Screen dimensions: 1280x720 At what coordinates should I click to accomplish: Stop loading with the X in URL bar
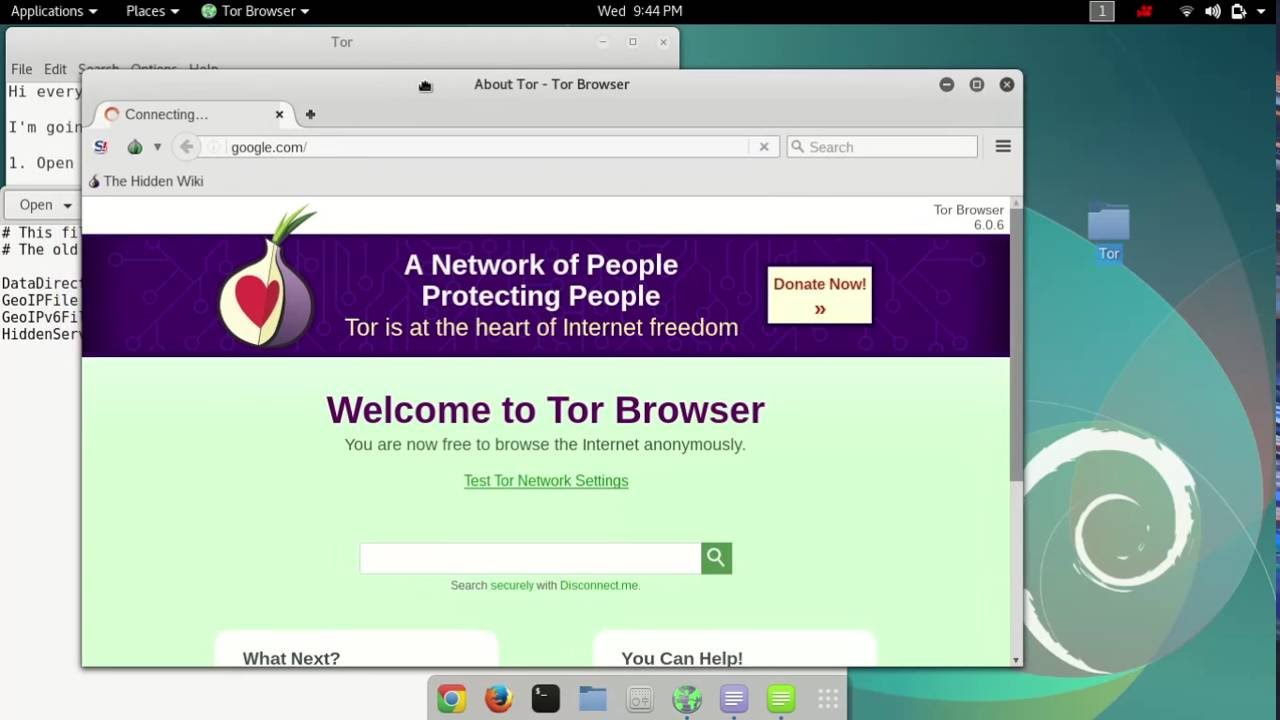click(764, 147)
